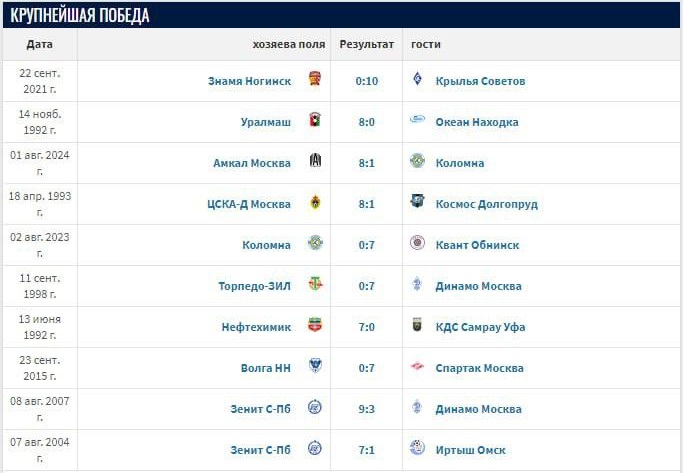
Task: Click the Уралмаш club crest
Action: [315, 122]
